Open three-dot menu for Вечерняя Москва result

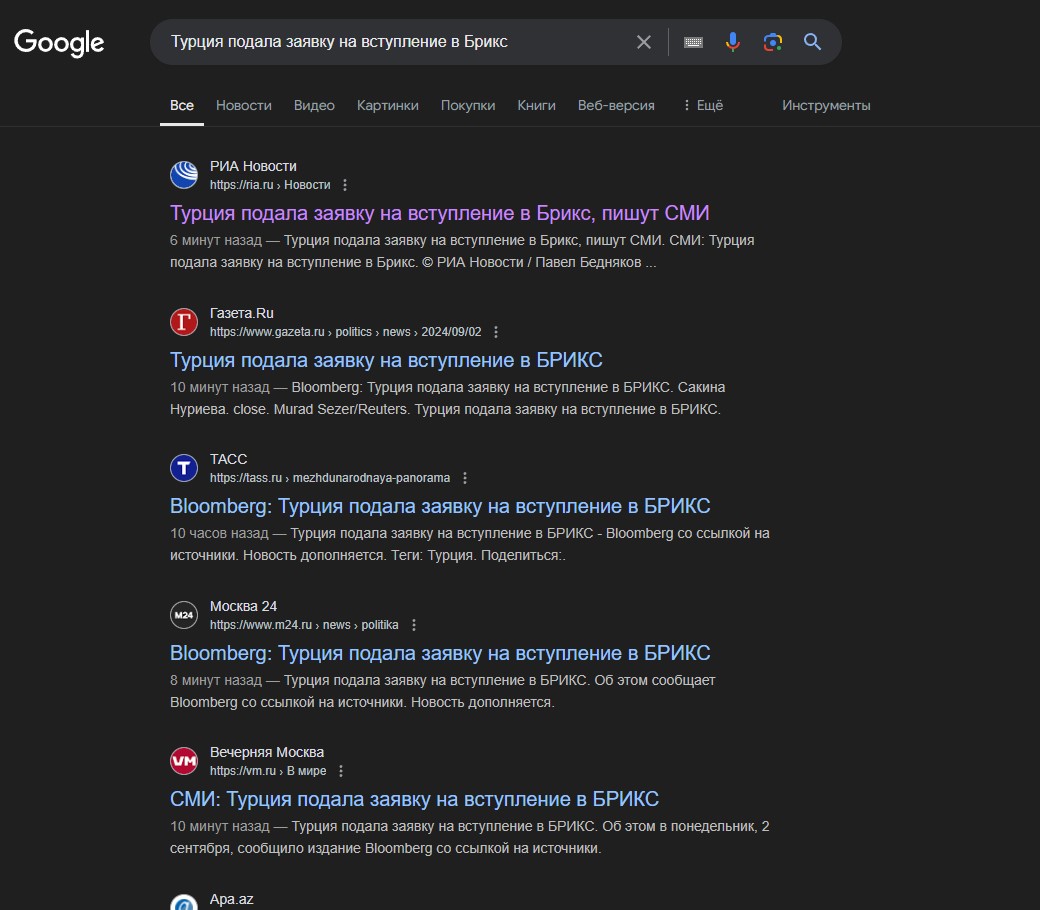(x=341, y=771)
